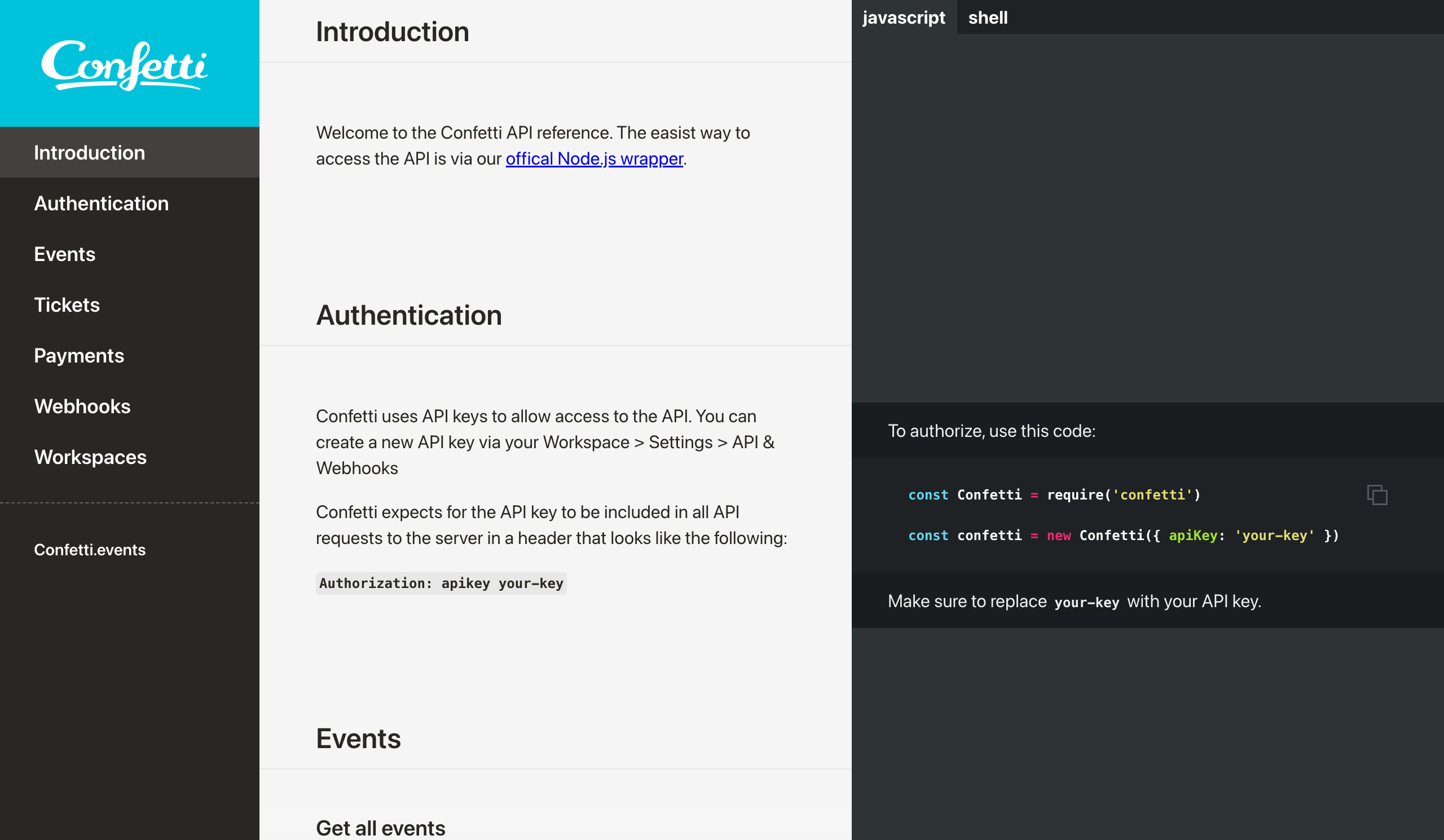
Task: Click the new Confetti apiKey code line
Action: pos(1124,536)
